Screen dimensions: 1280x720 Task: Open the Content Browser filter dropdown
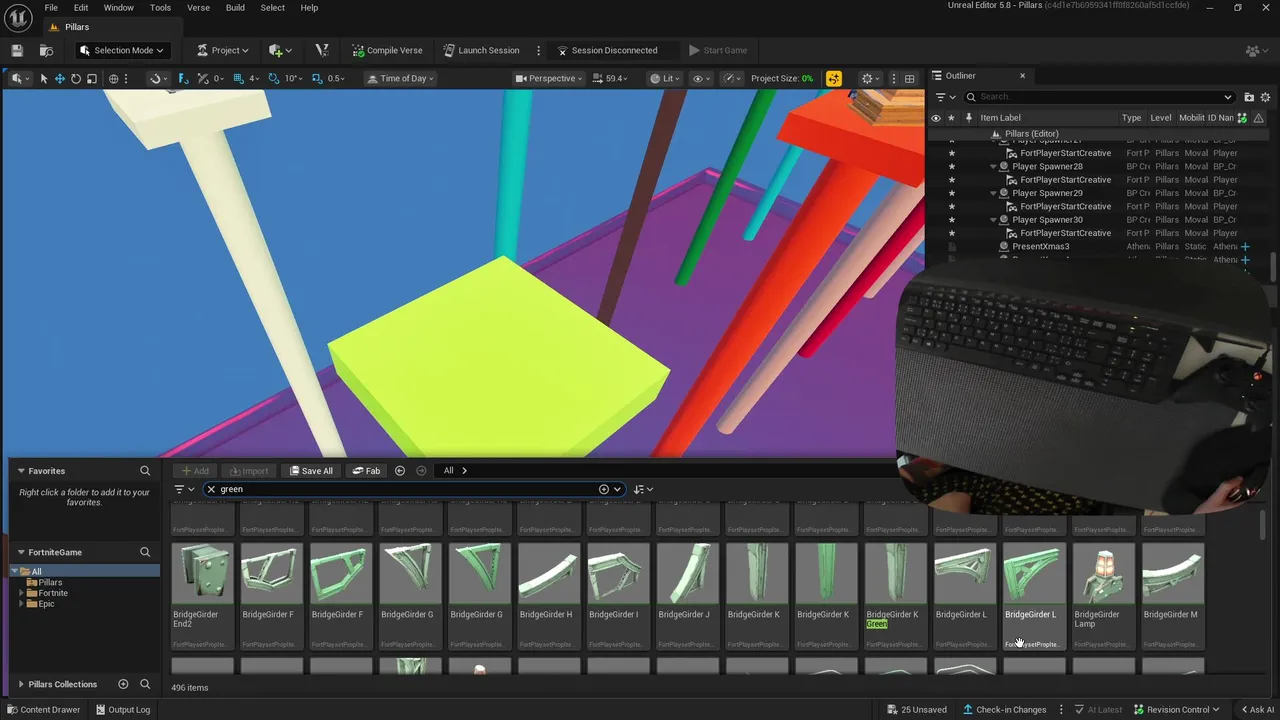(184, 489)
